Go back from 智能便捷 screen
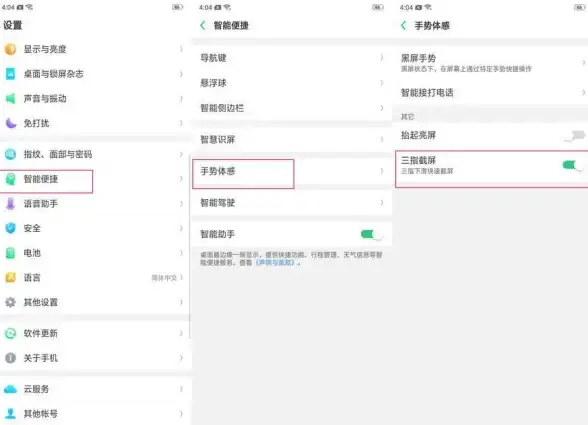 pyautogui.click(x=203, y=26)
